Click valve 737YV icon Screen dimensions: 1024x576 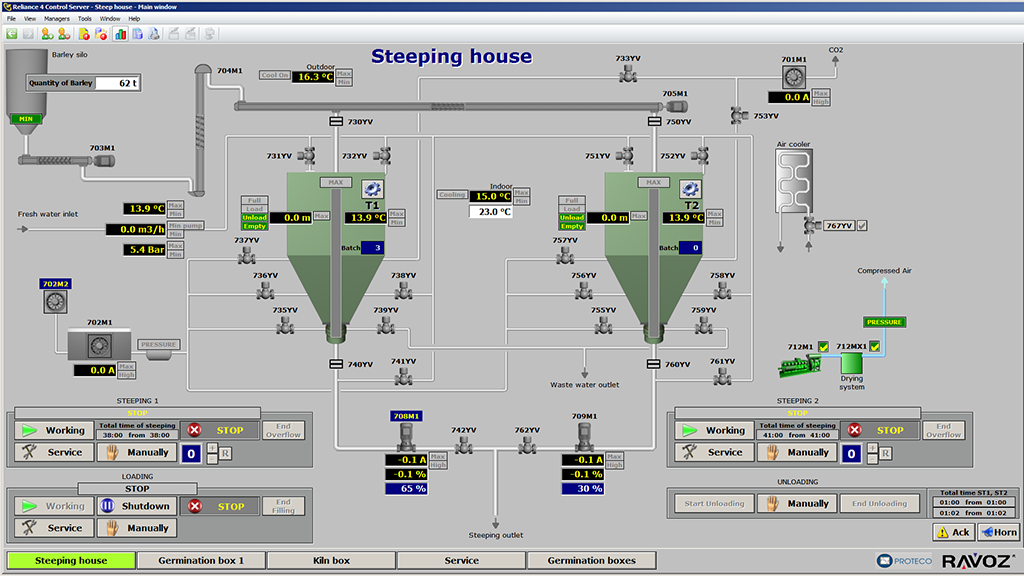click(247, 255)
